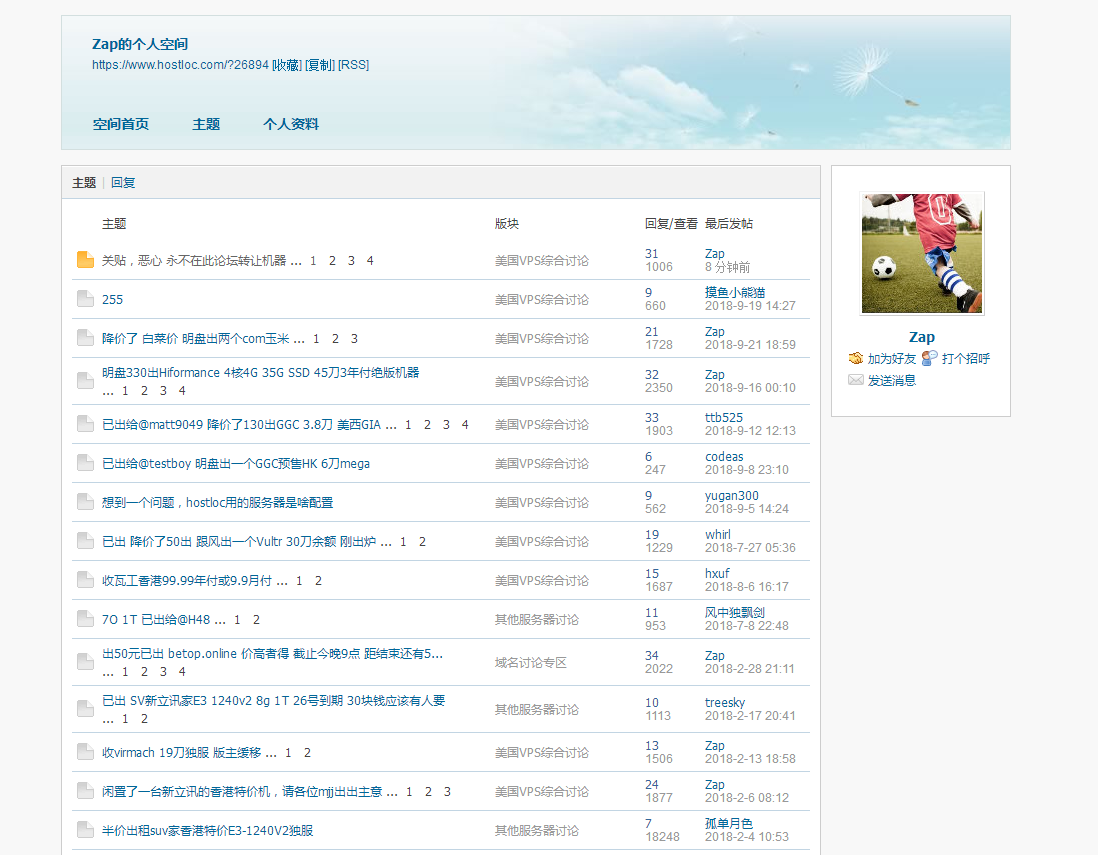Go to 空间首页 in the banner navigation
This screenshot has width=1098, height=855.
tap(120, 124)
